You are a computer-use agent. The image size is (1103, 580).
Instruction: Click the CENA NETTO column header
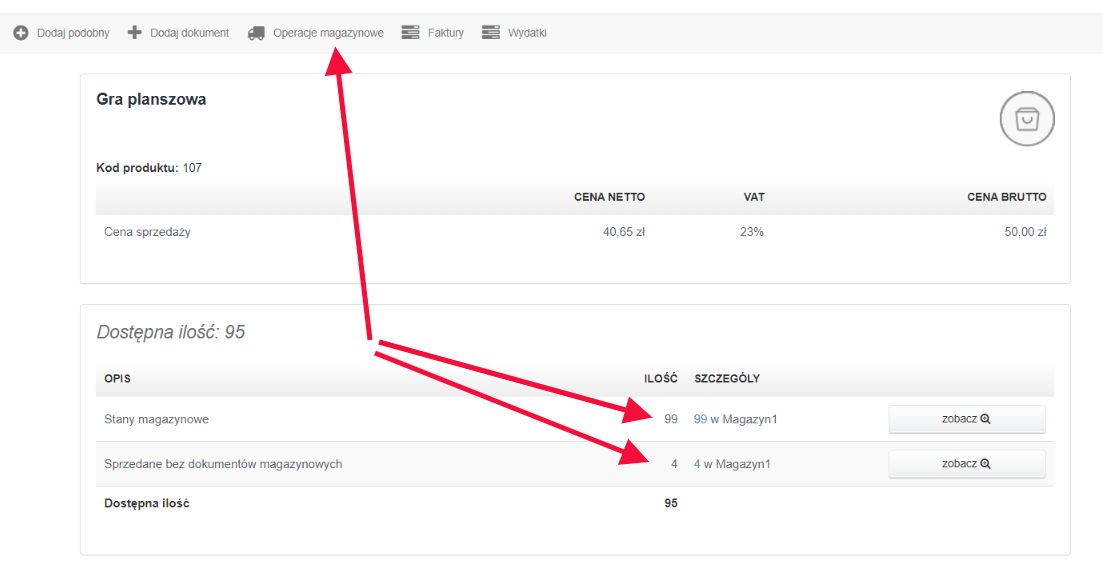(609, 197)
